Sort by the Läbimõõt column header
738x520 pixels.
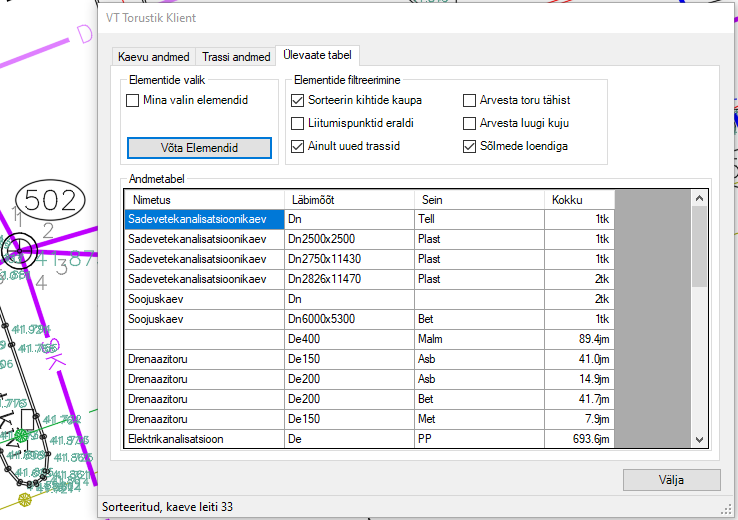349,200
